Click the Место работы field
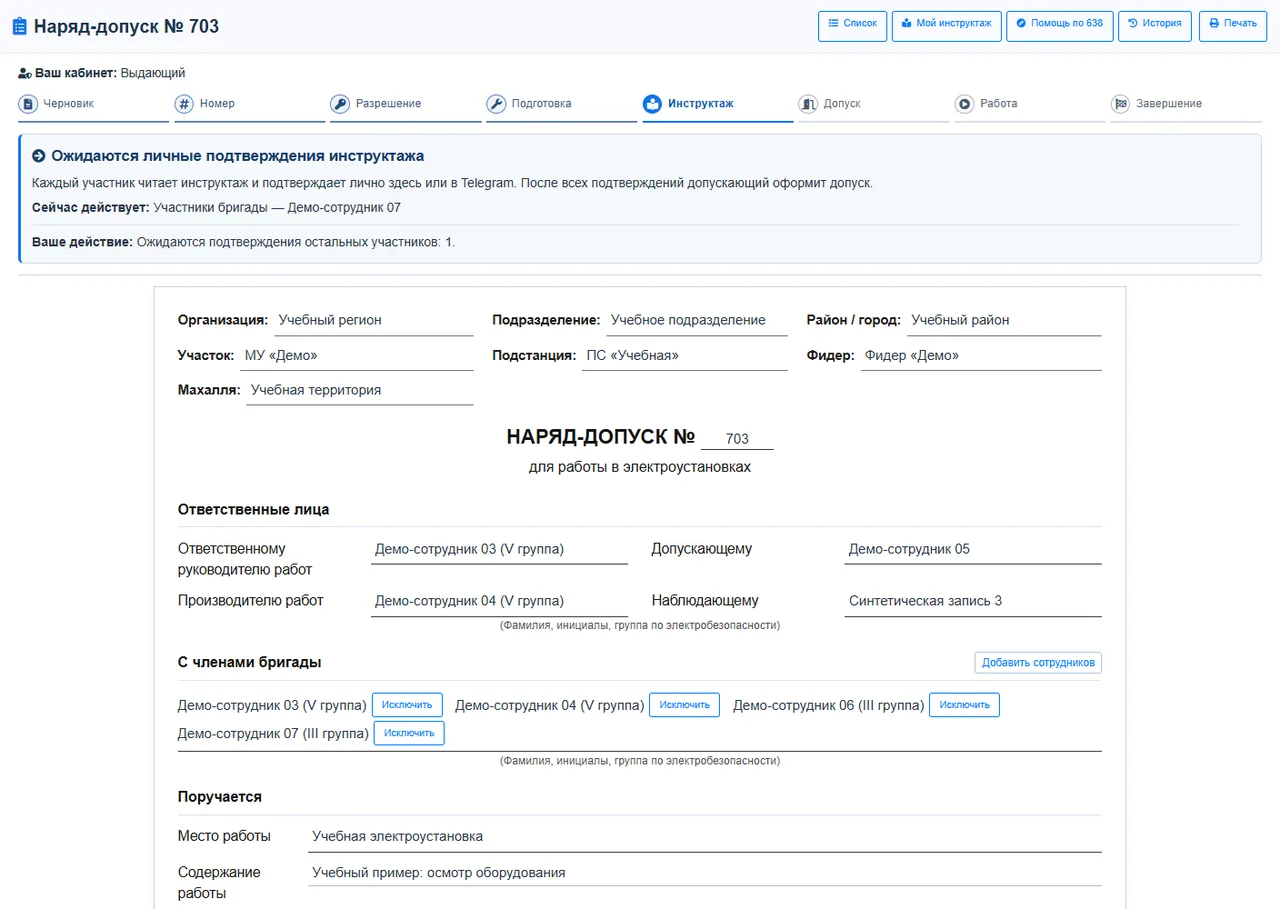 705,837
